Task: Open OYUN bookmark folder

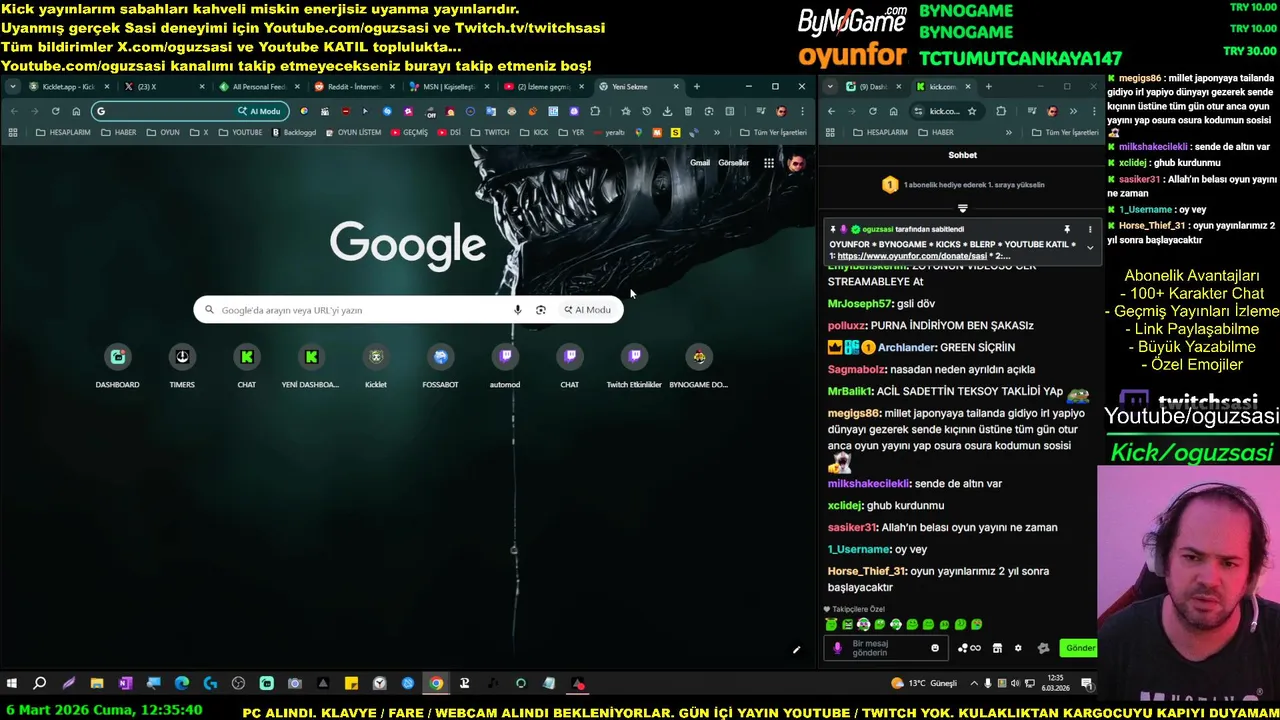Action: coord(163,132)
